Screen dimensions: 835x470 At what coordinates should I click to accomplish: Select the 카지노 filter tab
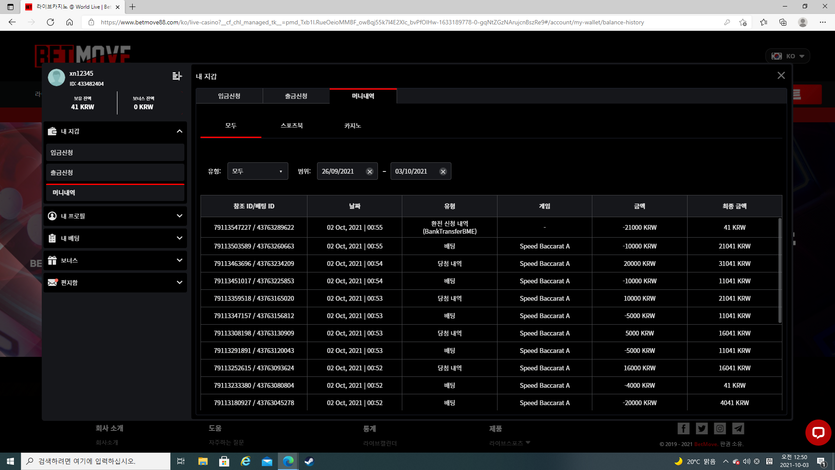[353, 126]
